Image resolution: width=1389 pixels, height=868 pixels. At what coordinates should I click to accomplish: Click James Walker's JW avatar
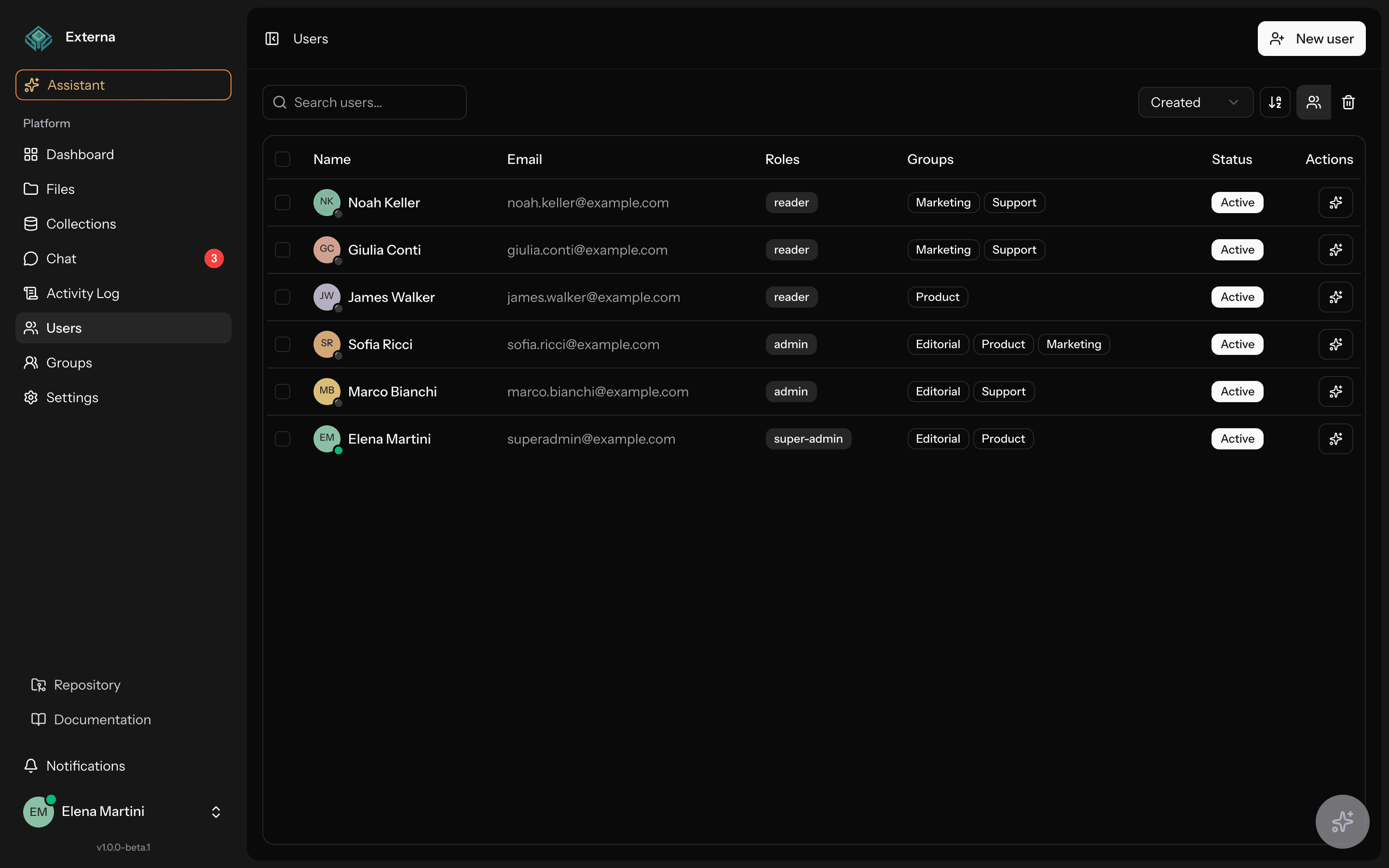(x=327, y=296)
